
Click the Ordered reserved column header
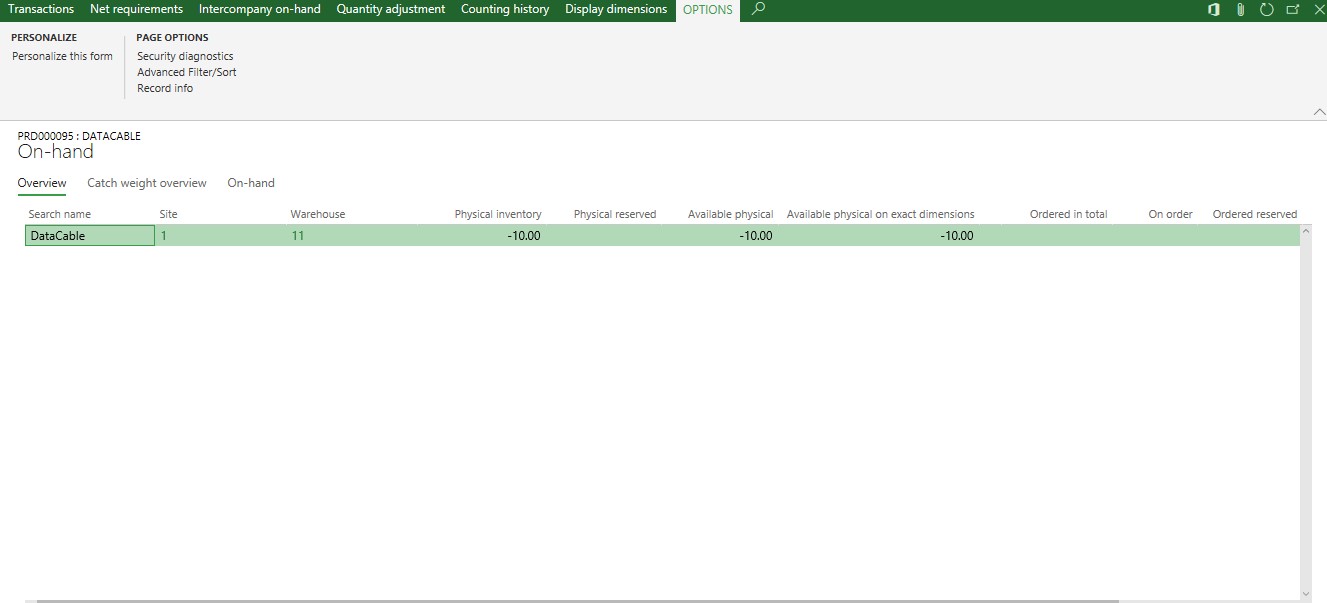[1255, 214]
